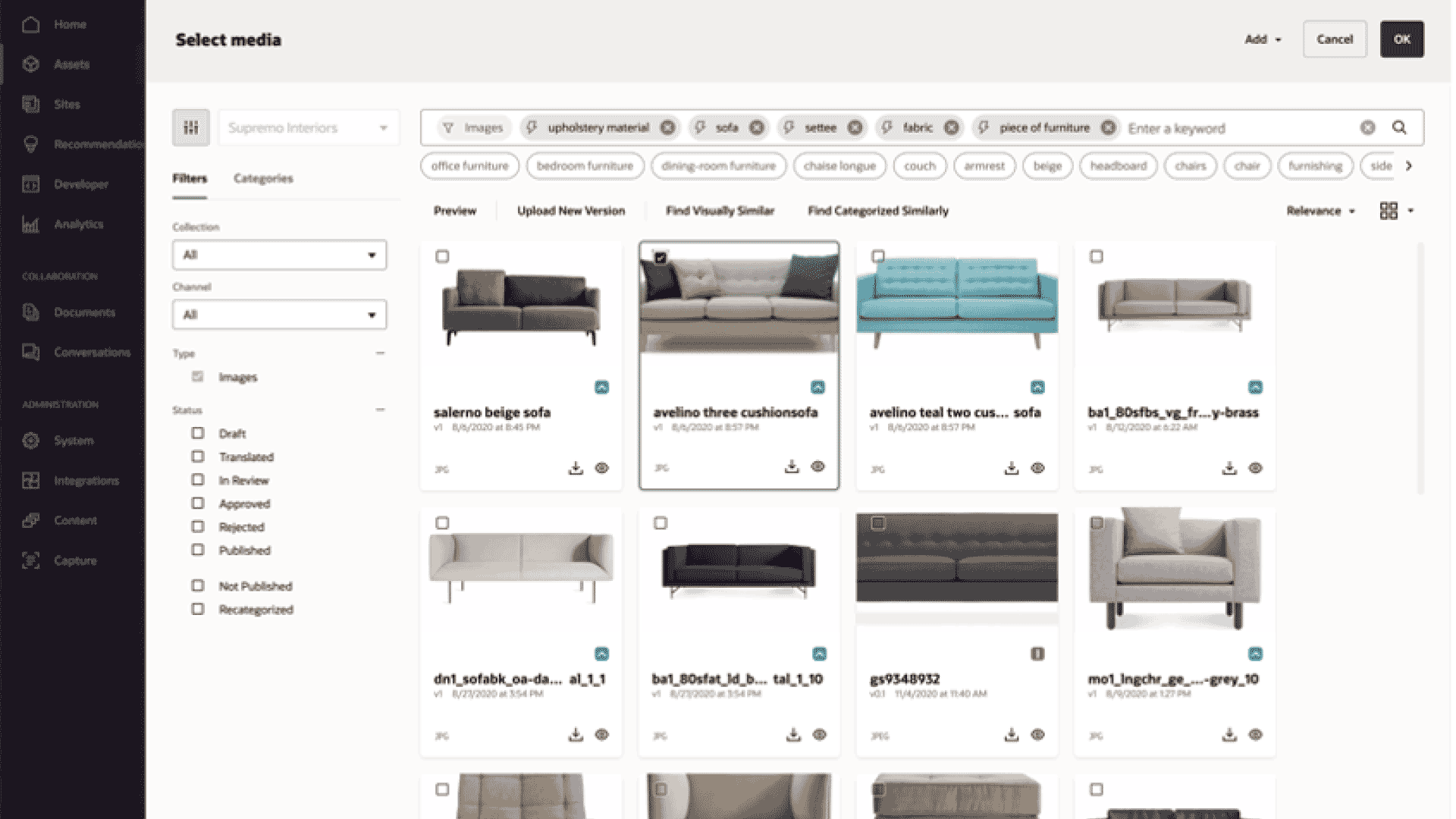The image size is (1456, 819).
Task: Open the Channel dropdown
Action: [279, 314]
